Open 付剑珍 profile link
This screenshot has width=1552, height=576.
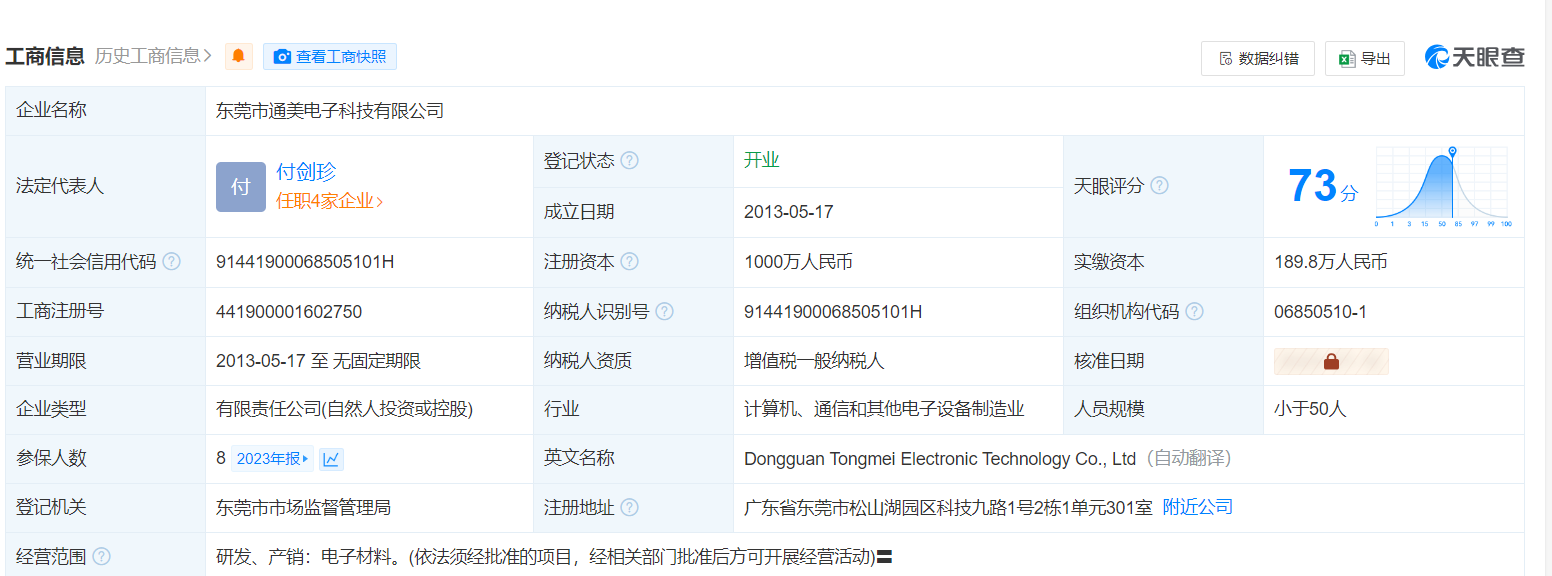click(306, 172)
